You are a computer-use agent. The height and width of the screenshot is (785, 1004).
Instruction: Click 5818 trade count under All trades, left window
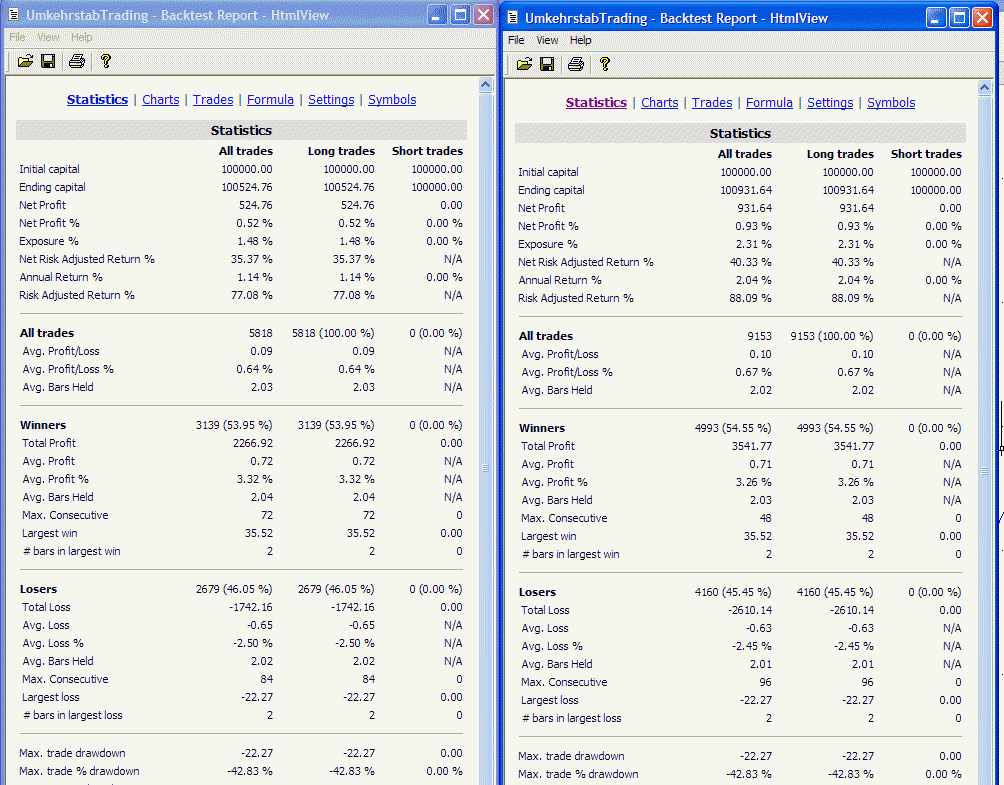261,333
